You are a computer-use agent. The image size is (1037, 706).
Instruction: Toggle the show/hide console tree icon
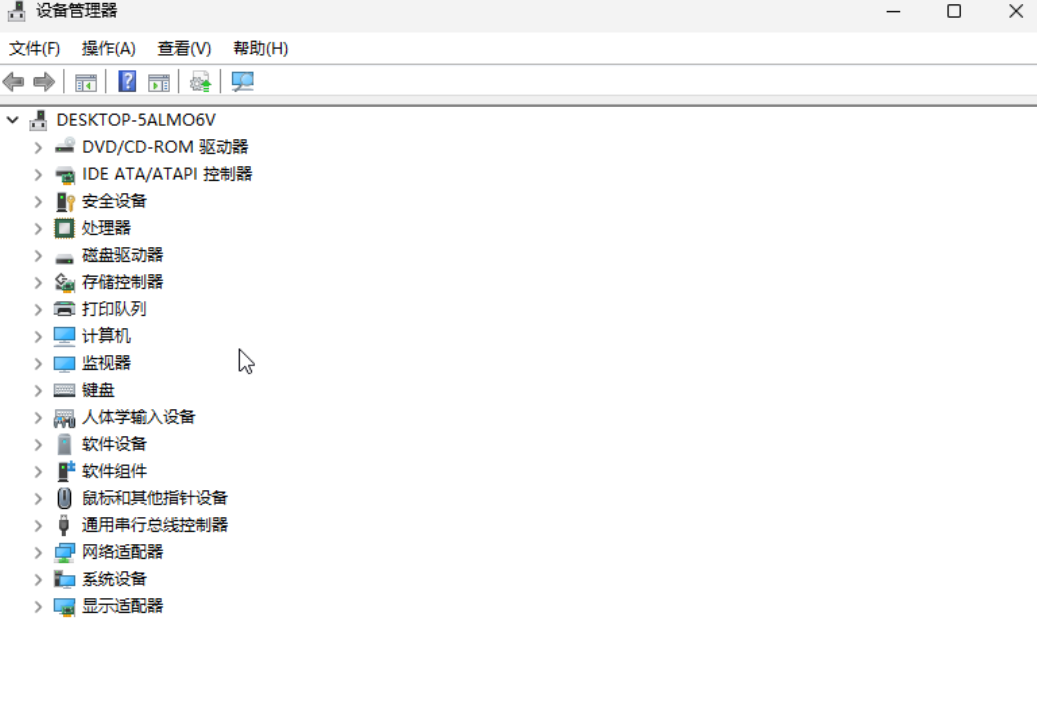pos(86,82)
